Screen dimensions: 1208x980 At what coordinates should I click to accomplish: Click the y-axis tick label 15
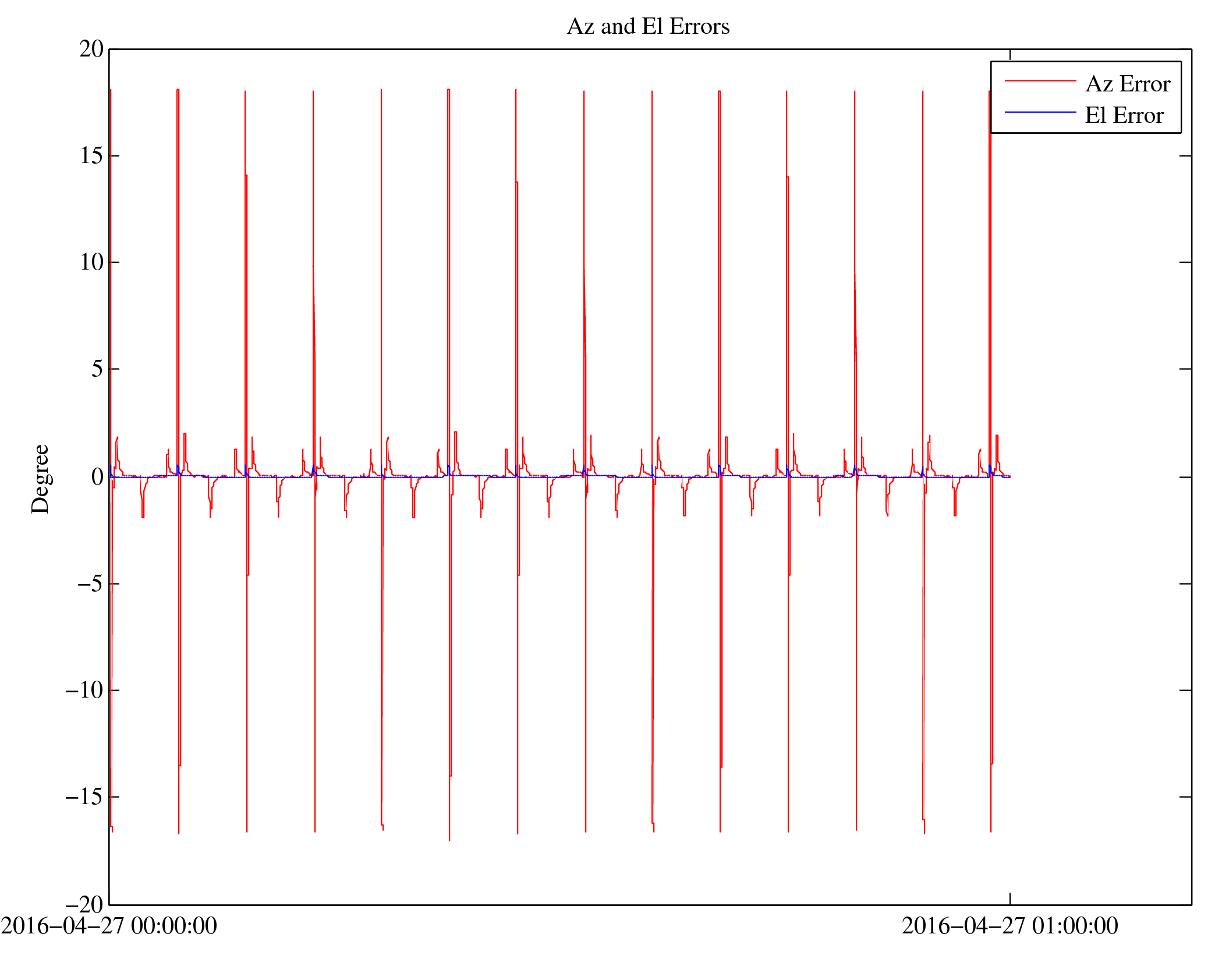(91, 156)
